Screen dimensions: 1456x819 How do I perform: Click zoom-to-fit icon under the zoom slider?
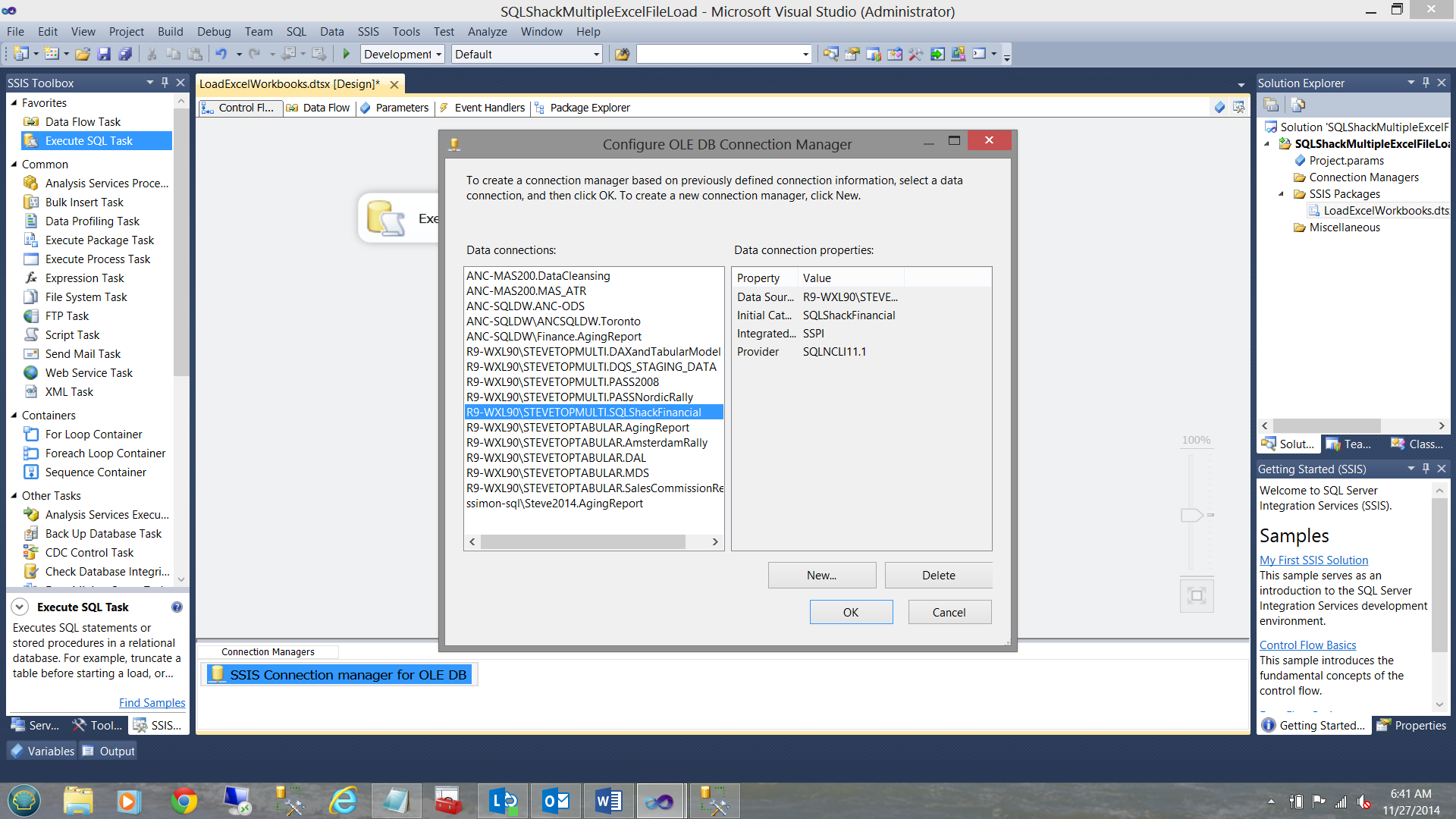pyautogui.click(x=1197, y=595)
